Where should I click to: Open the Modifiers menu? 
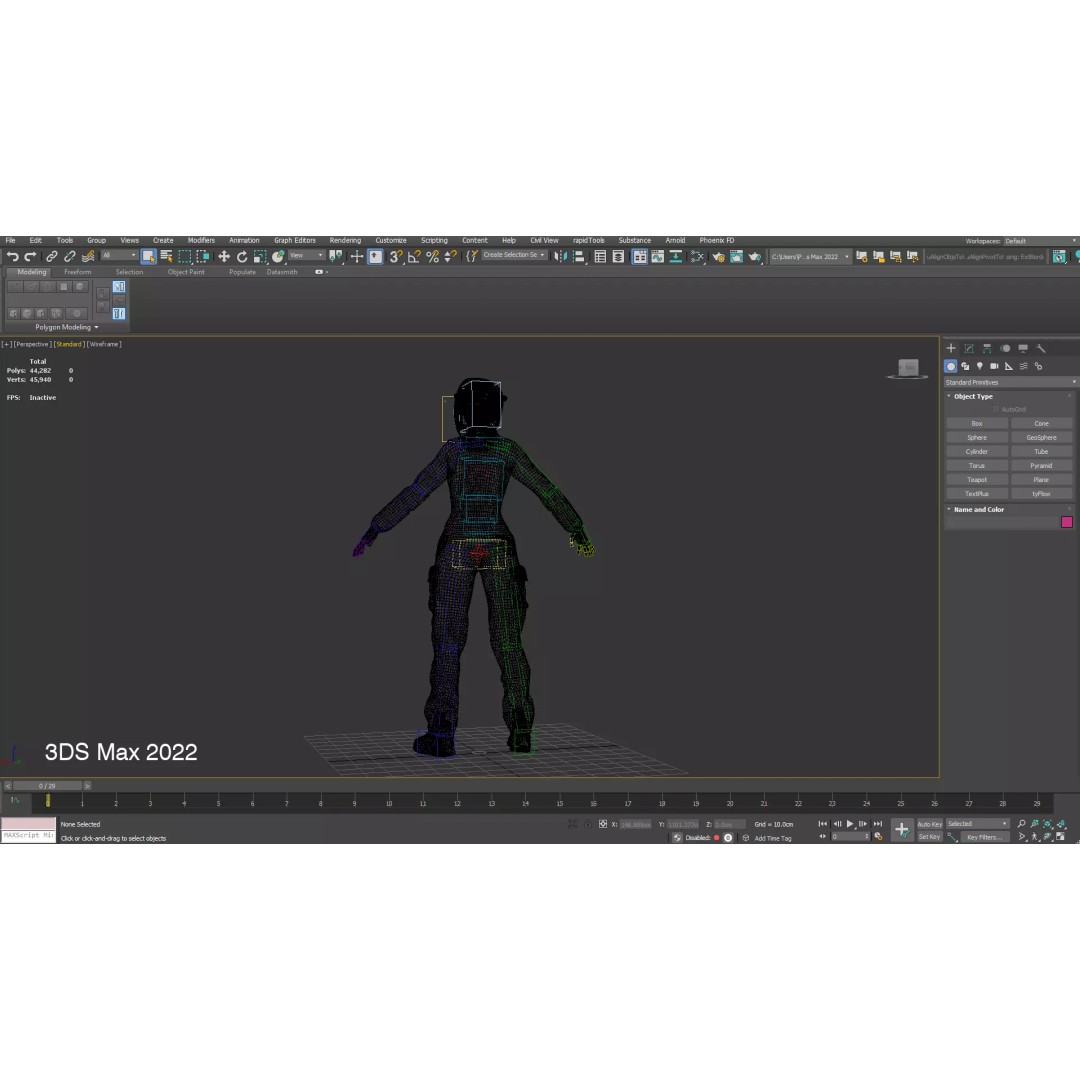coord(201,240)
